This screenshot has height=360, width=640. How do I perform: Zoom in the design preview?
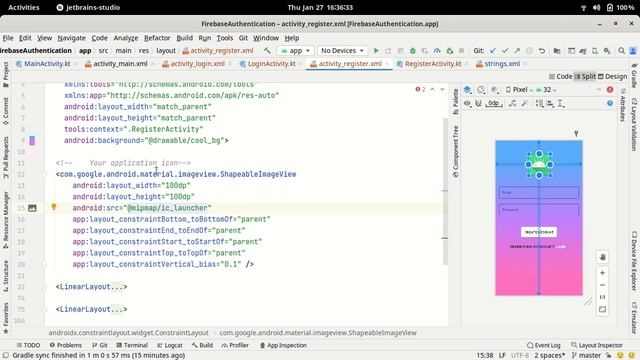[x=602, y=273]
